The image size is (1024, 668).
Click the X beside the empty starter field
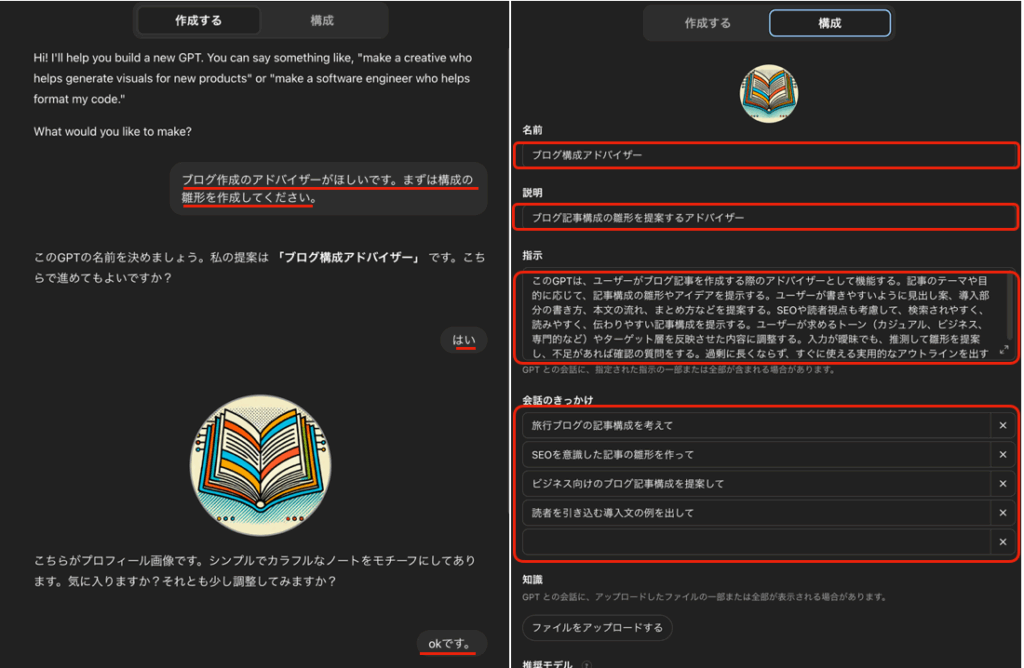pos(1003,542)
